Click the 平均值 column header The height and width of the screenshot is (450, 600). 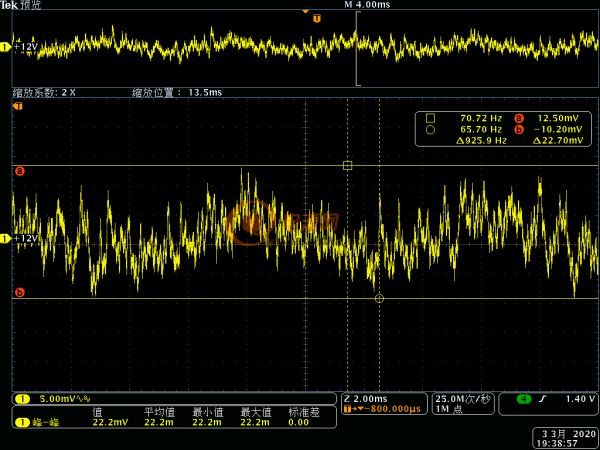point(159,412)
